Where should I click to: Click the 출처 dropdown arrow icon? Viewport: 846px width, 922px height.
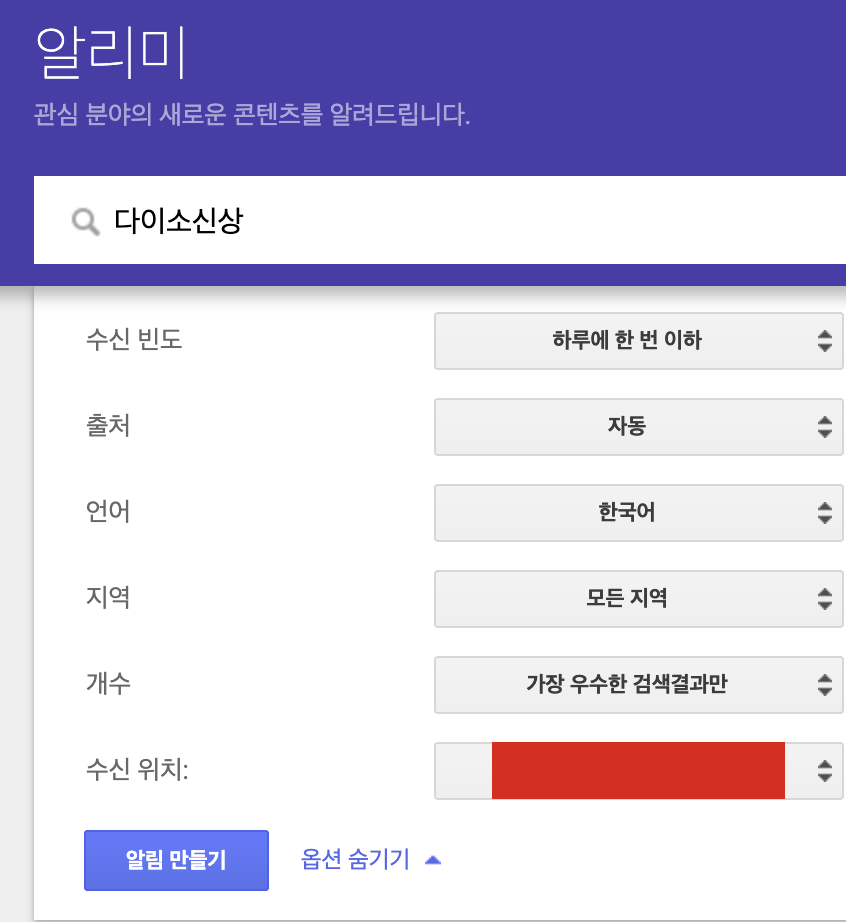[x=824, y=427]
